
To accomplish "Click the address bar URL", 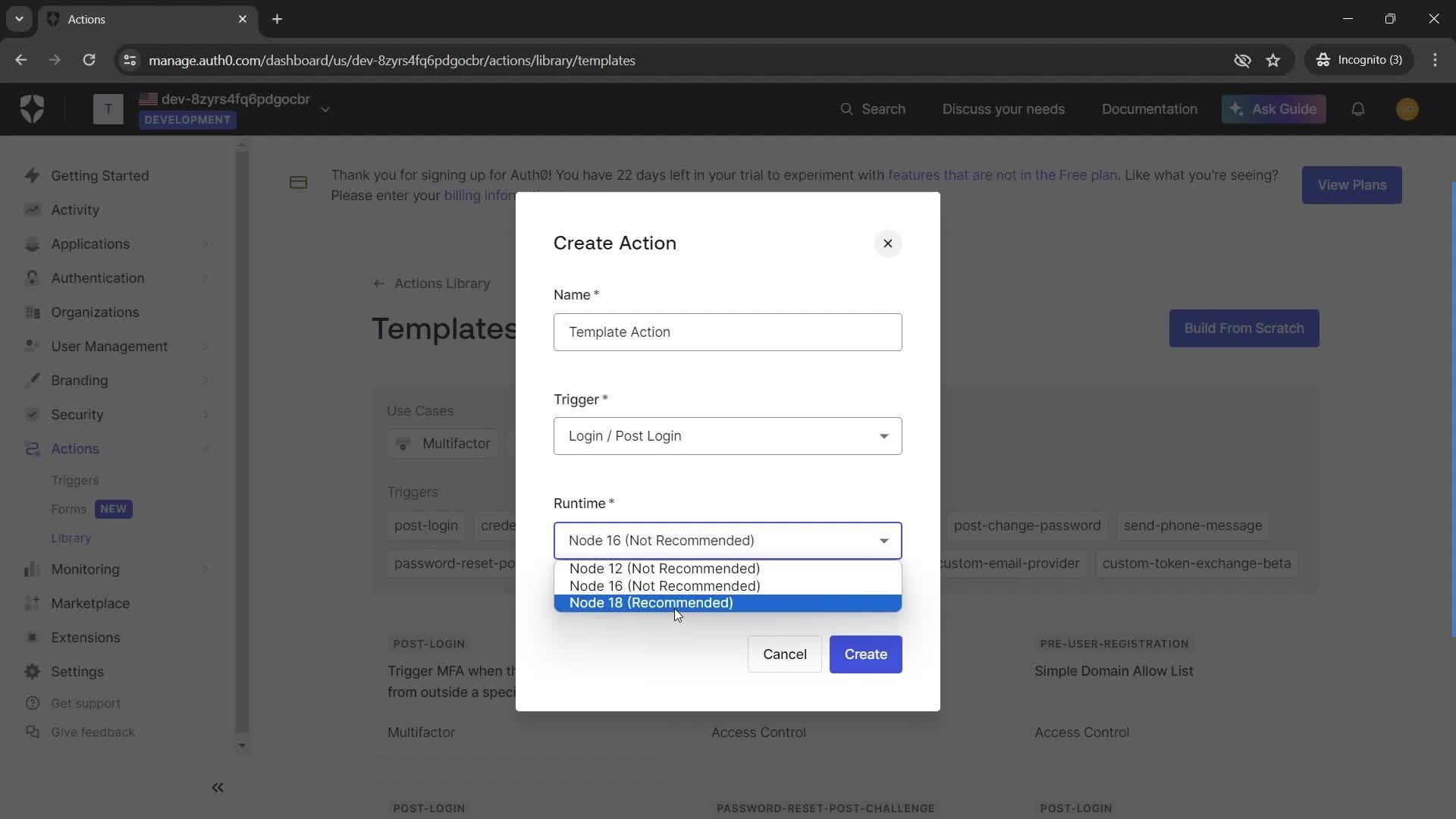I will pos(392,61).
